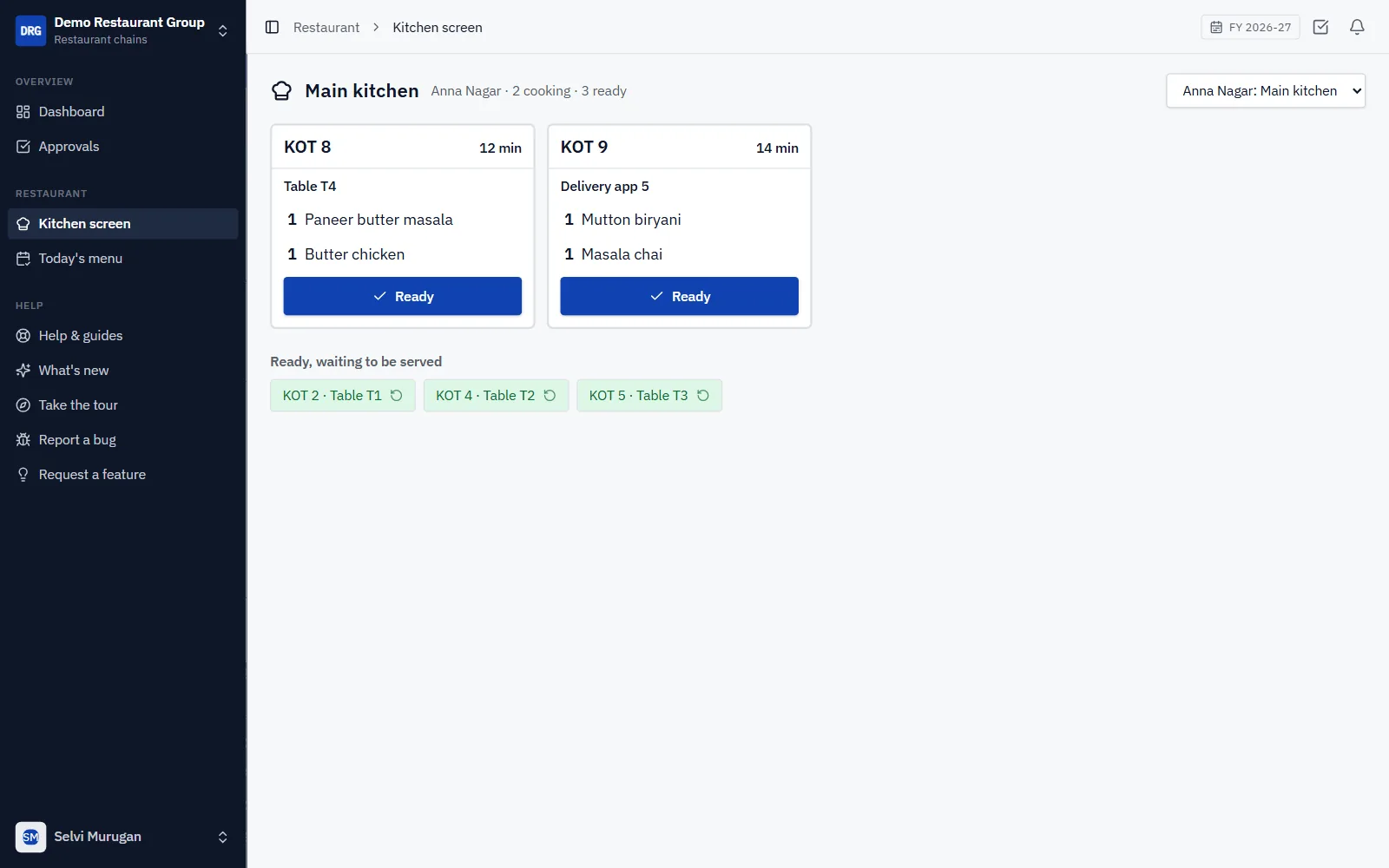The image size is (1389, 868).
Task: Click the Paneer butter masala item
Action: tap(379, 220)
